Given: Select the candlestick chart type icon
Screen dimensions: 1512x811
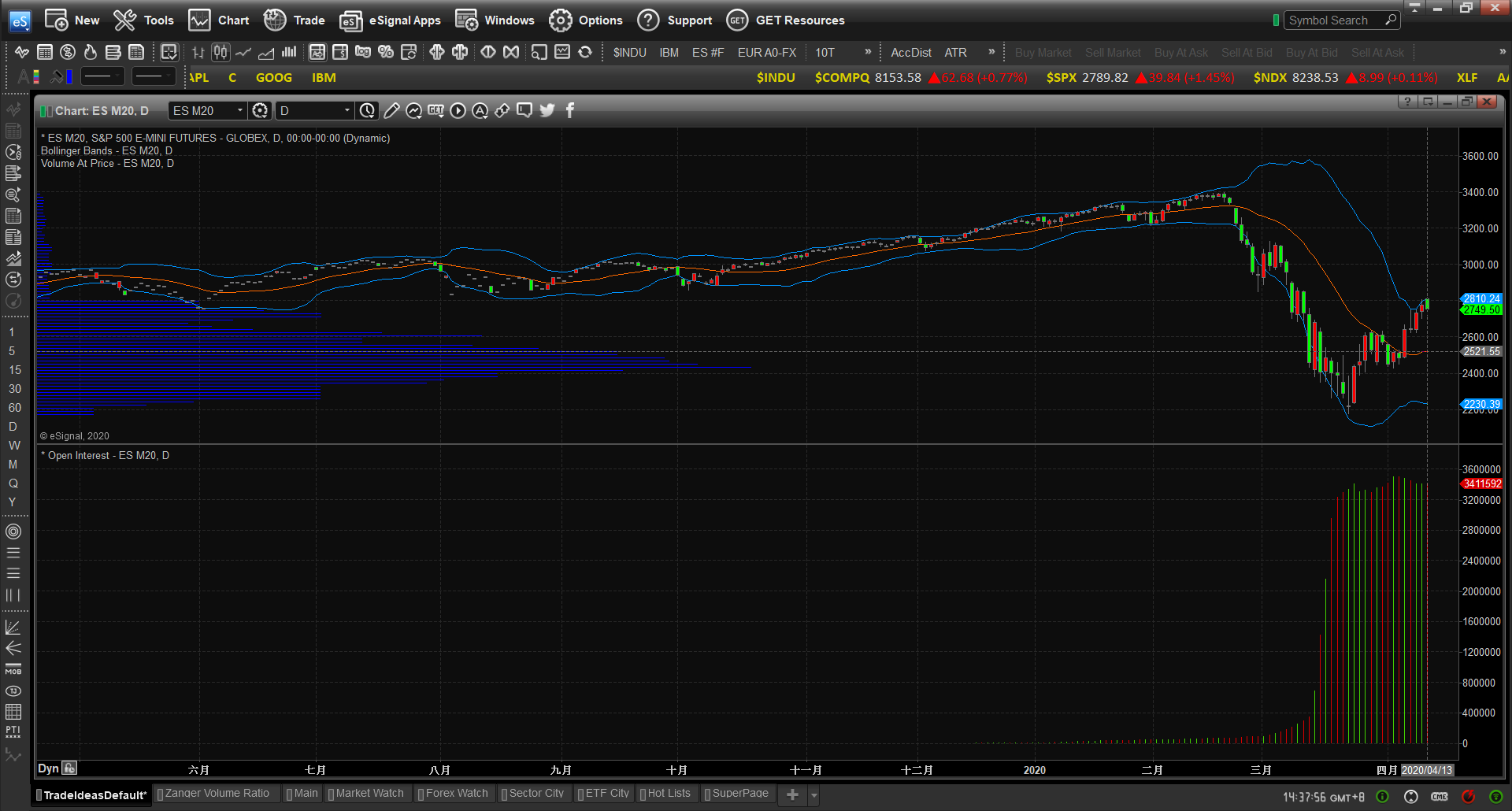Looking at the screenshot, I should point(220,52).
